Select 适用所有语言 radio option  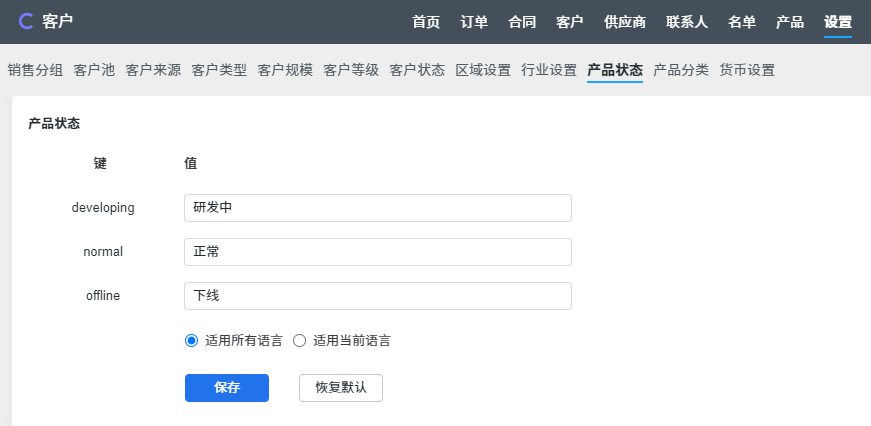click(x=192, y=340)
